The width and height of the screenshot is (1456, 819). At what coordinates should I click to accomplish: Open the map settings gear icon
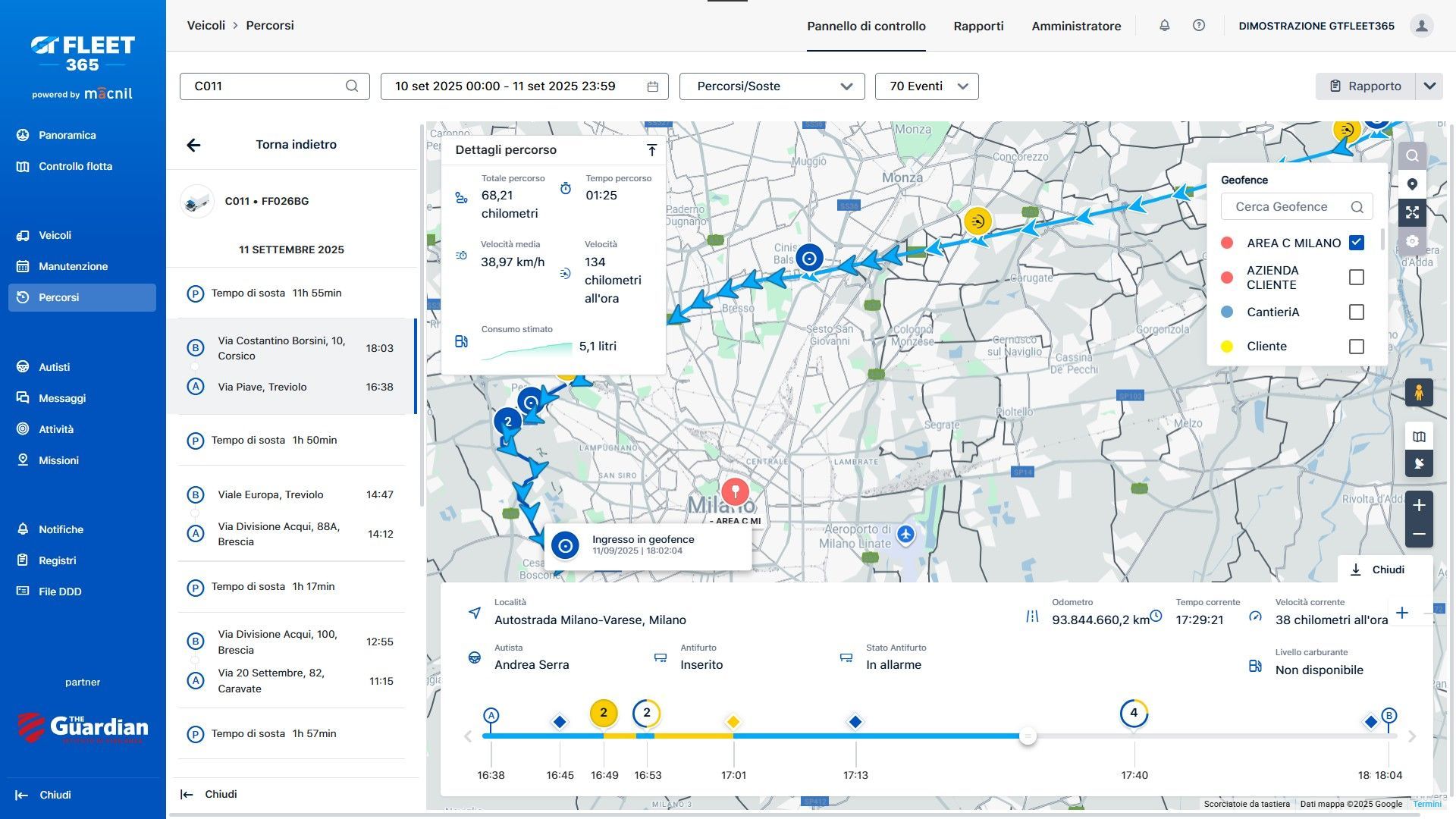pos(1412,241)
